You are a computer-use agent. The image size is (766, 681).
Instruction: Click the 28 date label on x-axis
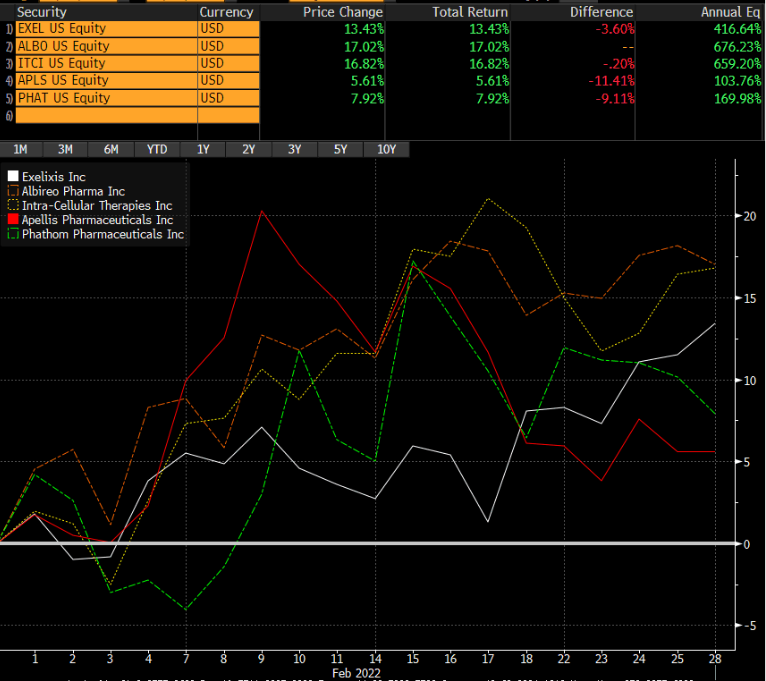(715, 659)
